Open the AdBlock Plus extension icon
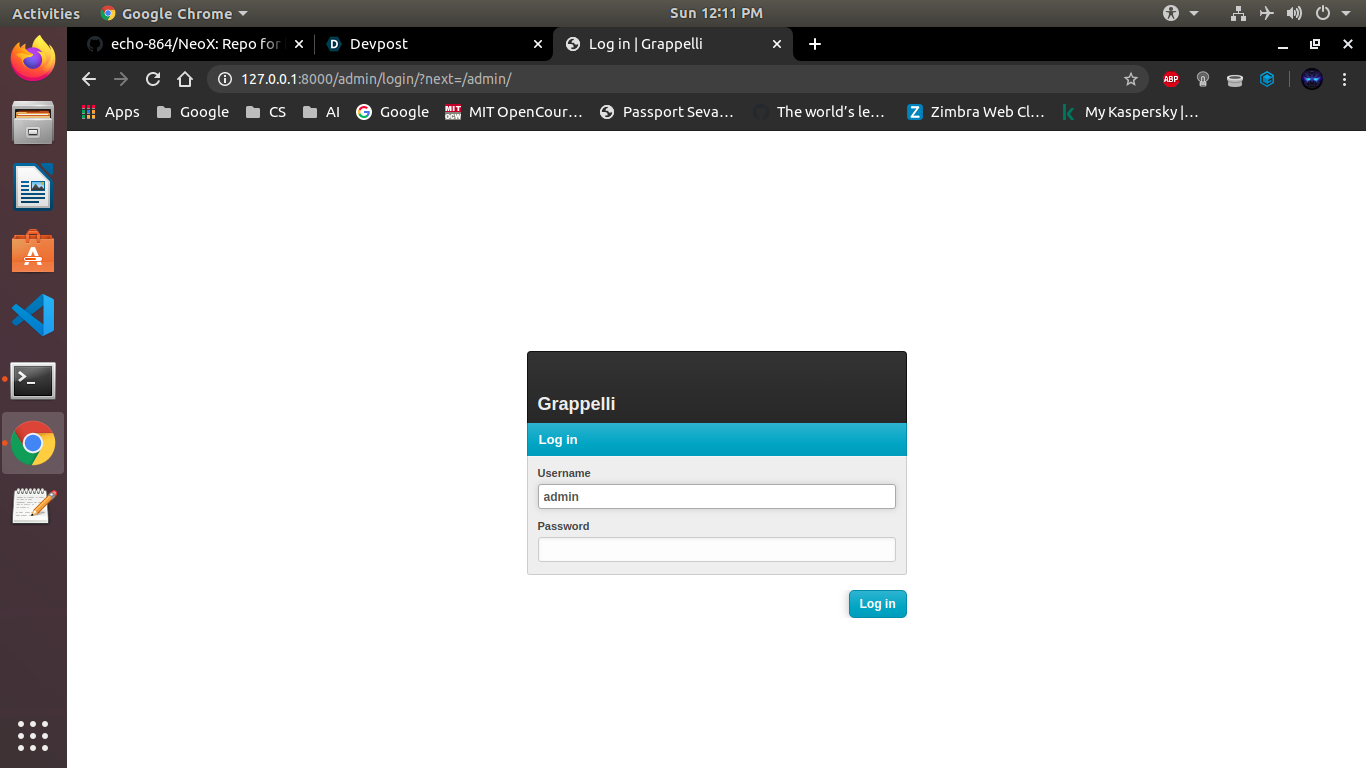 coord(1171,79)
